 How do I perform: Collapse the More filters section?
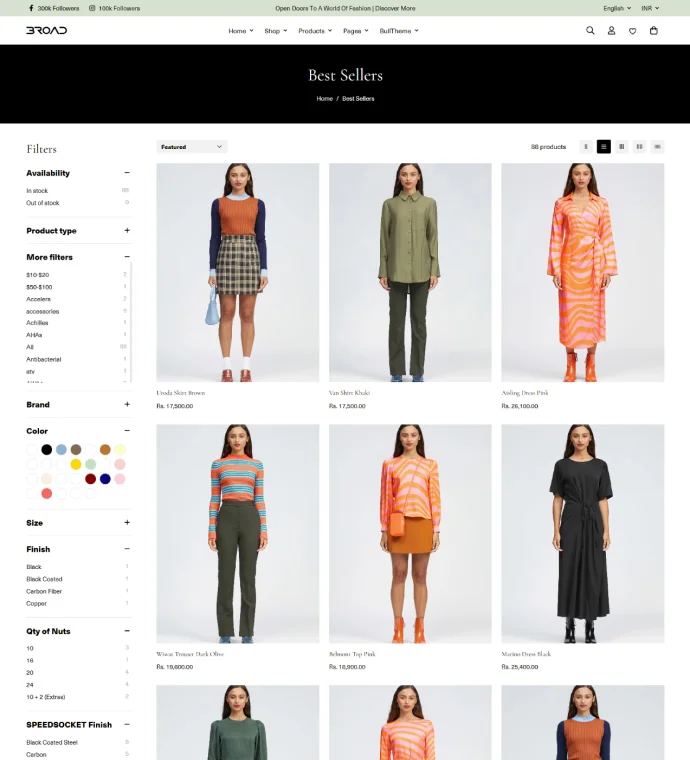pos(127,257)
